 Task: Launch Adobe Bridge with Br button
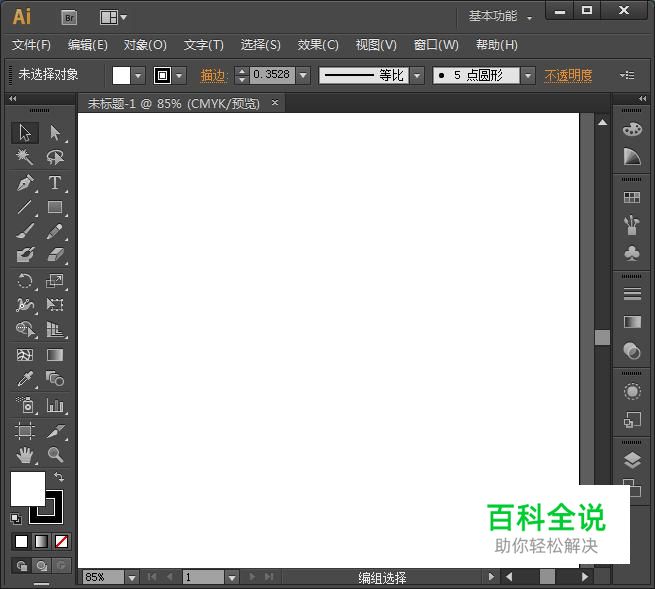(x=69, y=17)
